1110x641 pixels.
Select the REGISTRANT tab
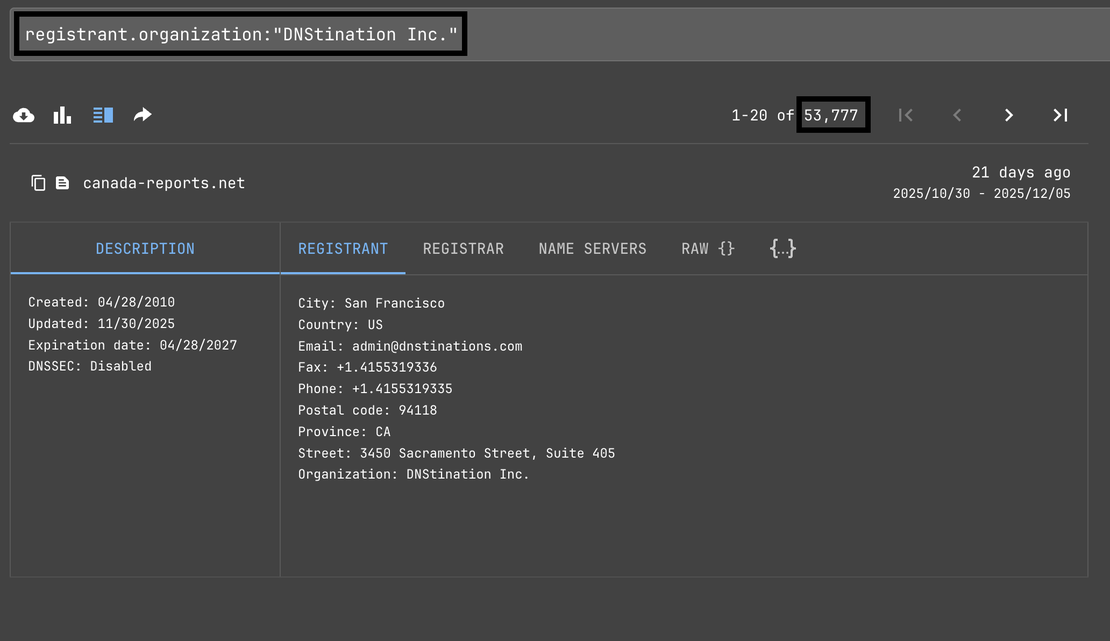(343, 249)
